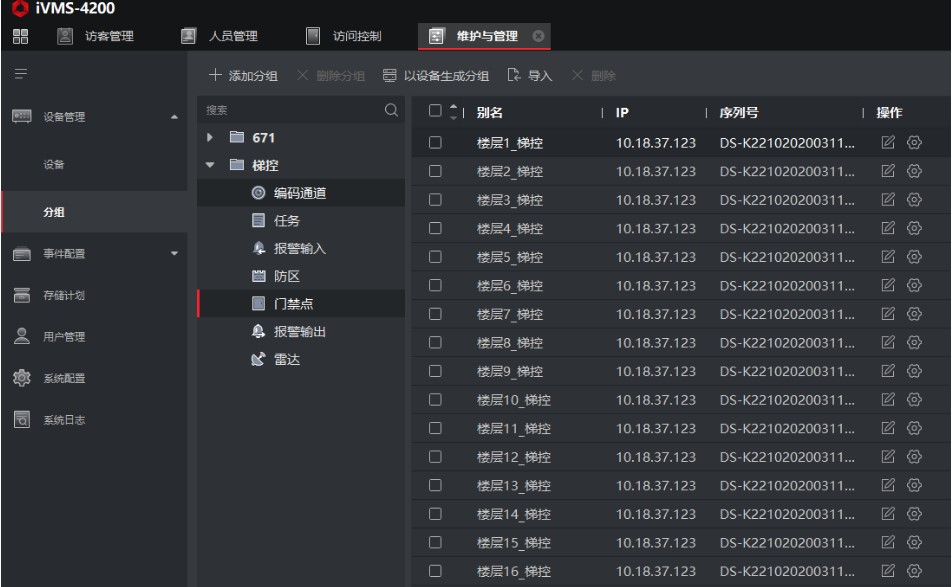Tick the checkbox for 楼层1_梯控

tap(435, 143)
